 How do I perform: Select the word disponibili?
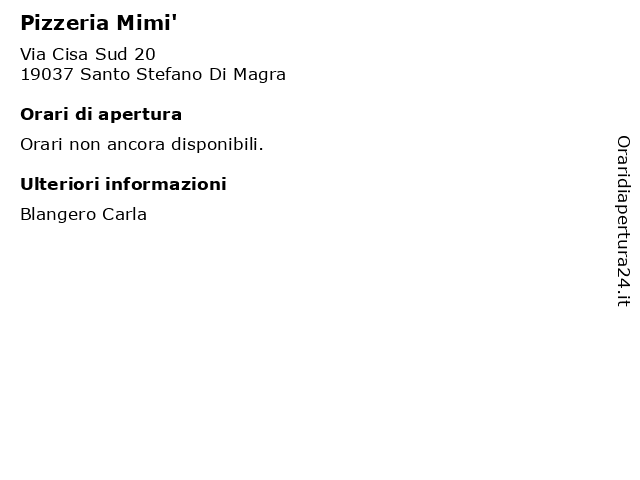(x=217, y=145)
